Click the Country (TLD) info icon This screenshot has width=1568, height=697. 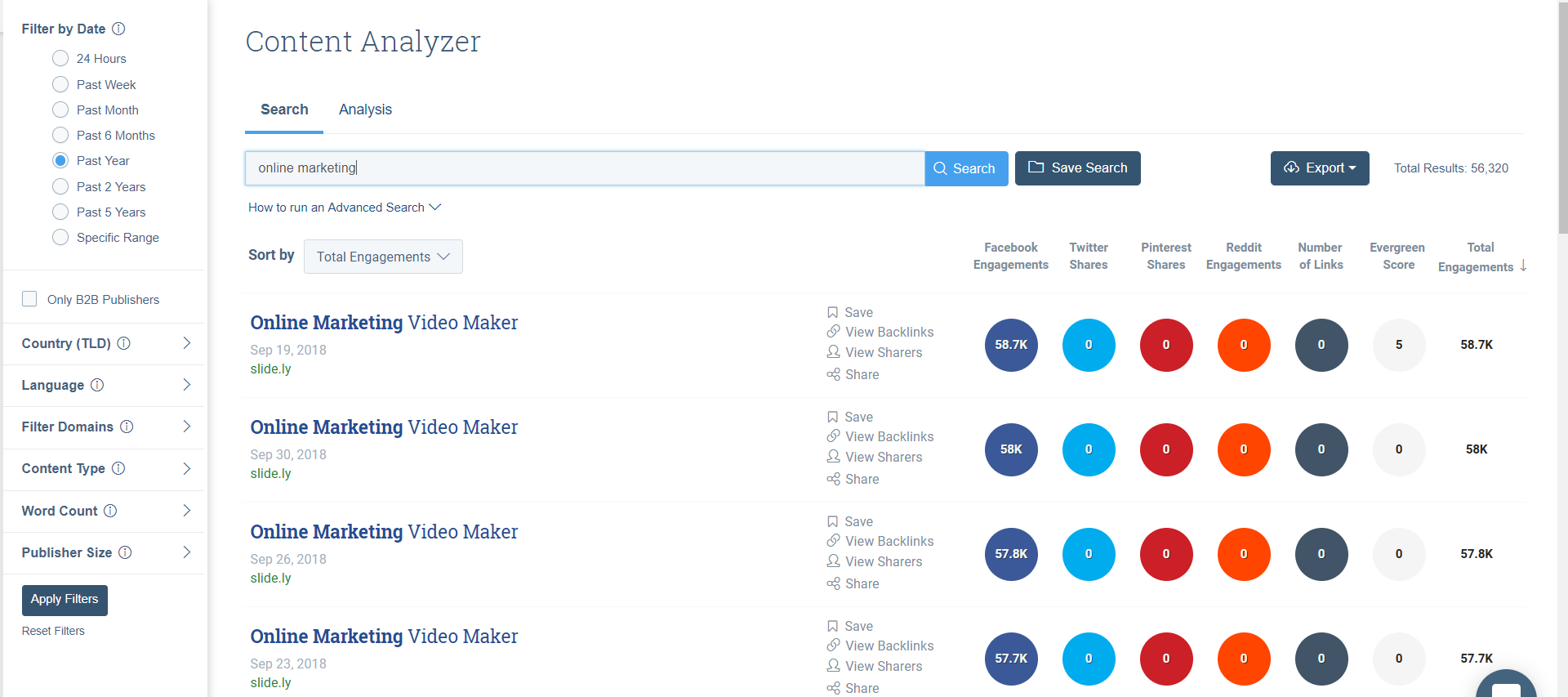[124, 343]
